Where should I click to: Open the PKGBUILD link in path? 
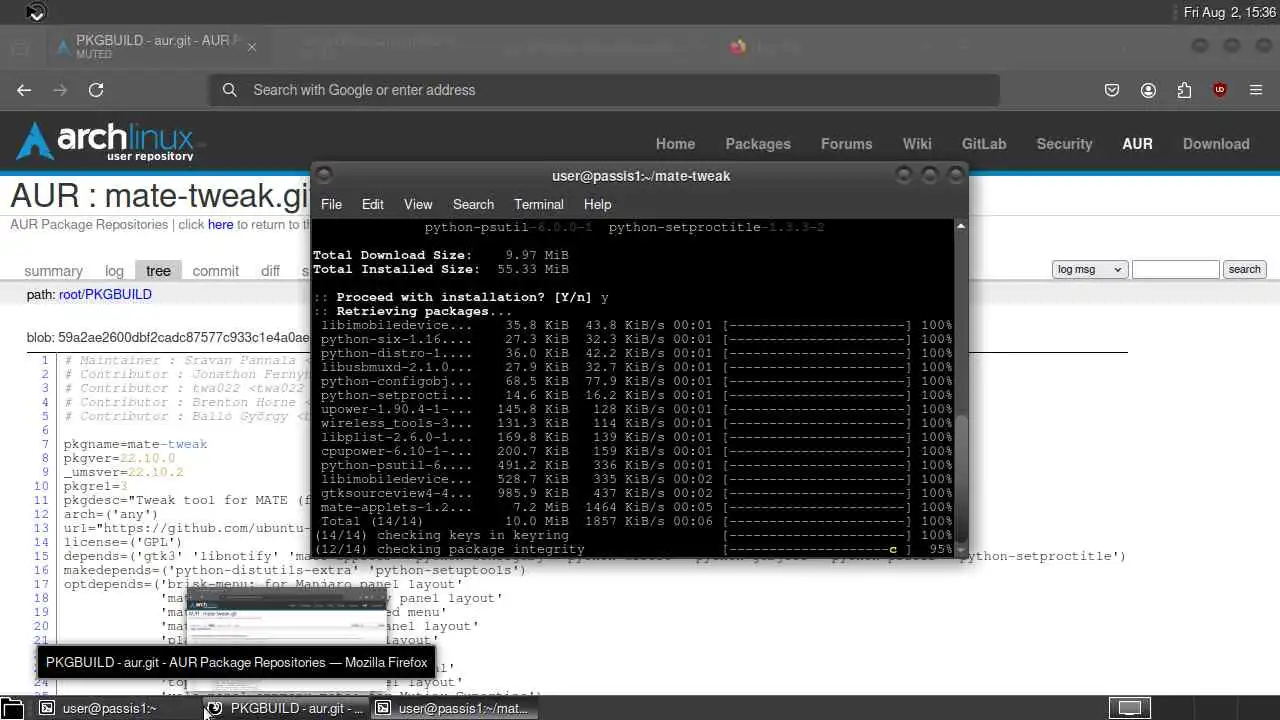coord(118,295)
